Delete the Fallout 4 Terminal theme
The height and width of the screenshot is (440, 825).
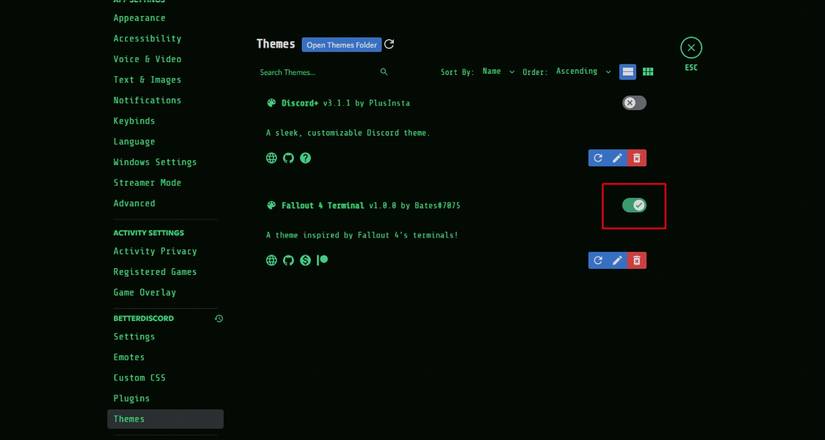point(637,260)
